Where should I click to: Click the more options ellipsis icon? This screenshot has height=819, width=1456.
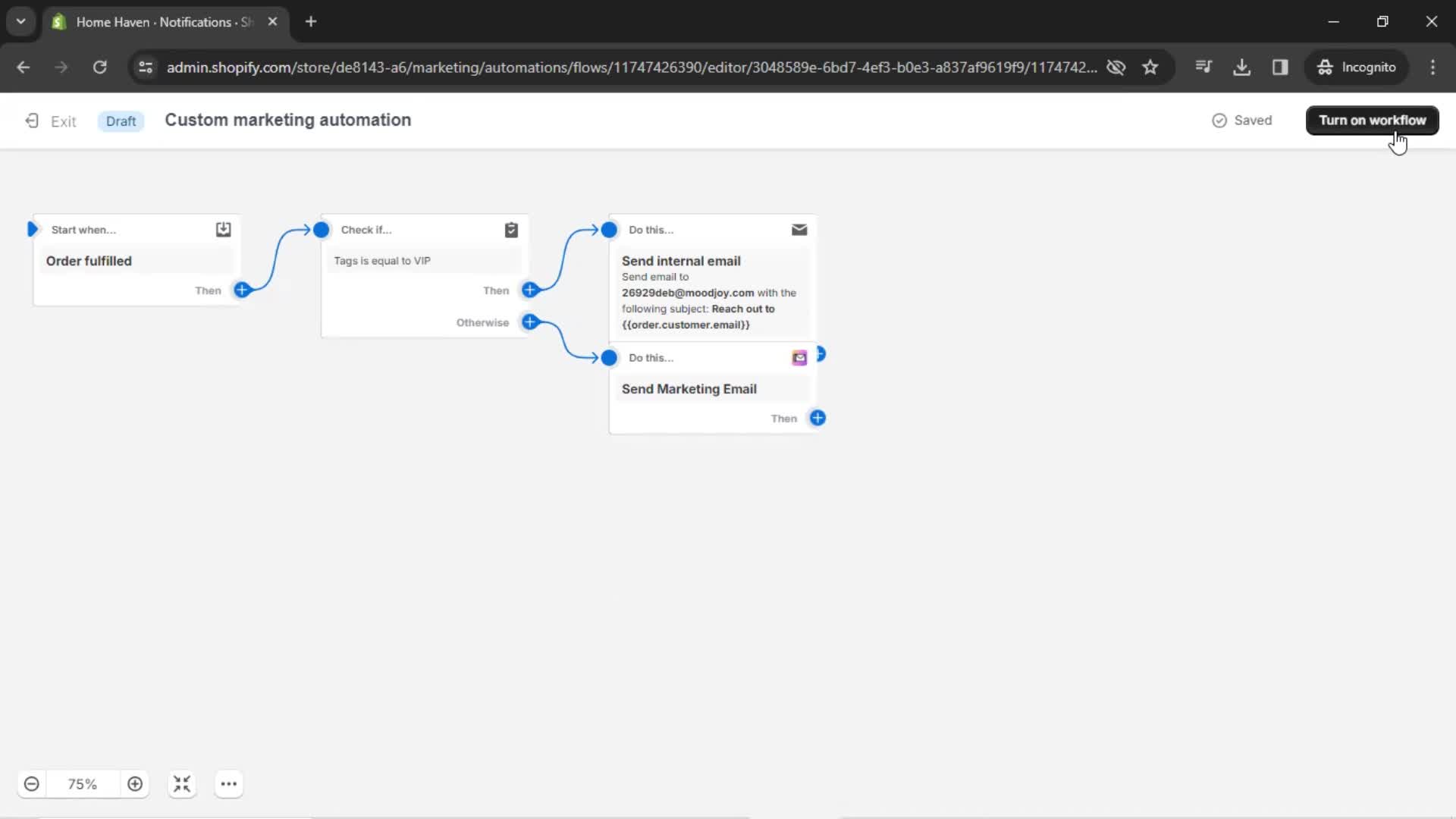point(228,784)
